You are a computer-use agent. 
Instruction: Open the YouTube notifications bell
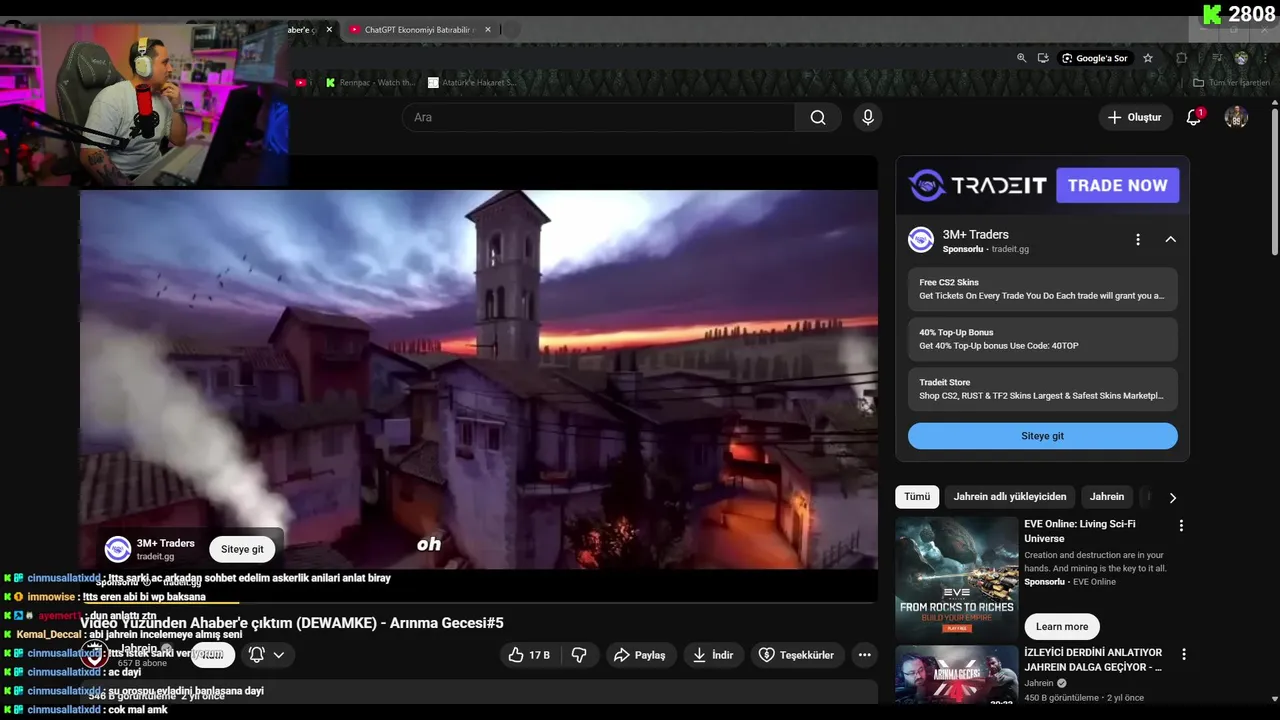(1193, 117)
